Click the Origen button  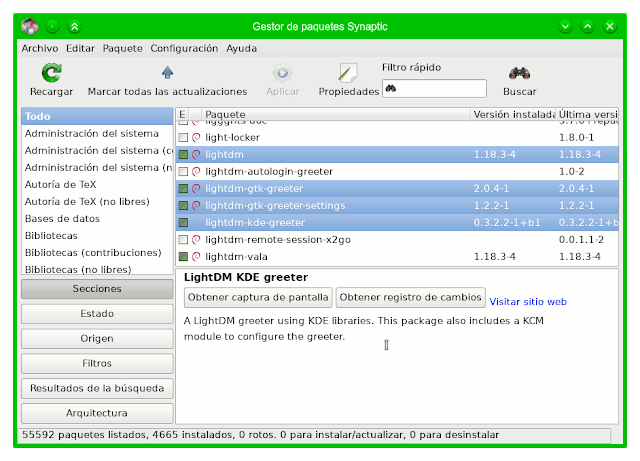click(x=97, y=339)
